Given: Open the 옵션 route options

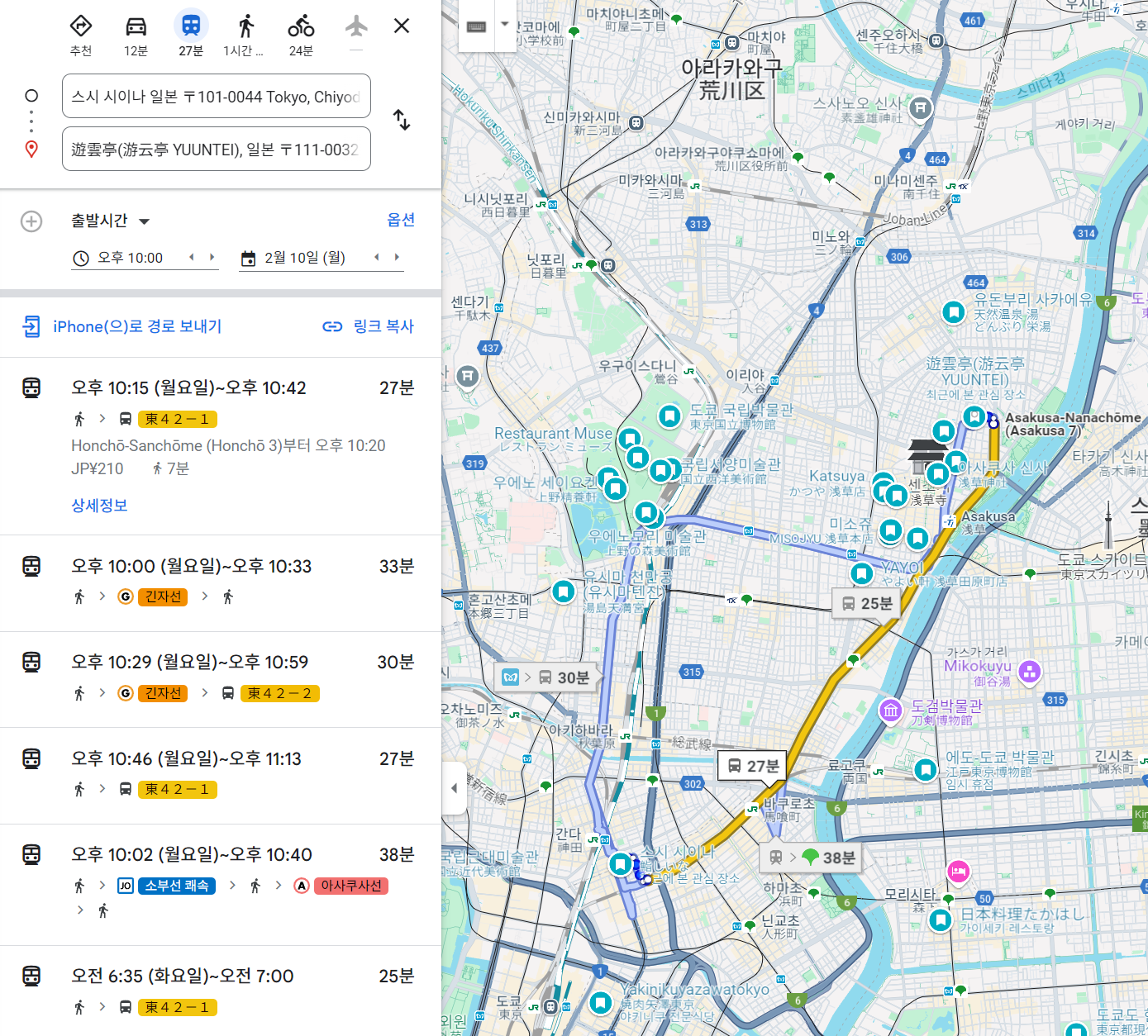Looking at the screenshot, I should click(x=401, y=220).
